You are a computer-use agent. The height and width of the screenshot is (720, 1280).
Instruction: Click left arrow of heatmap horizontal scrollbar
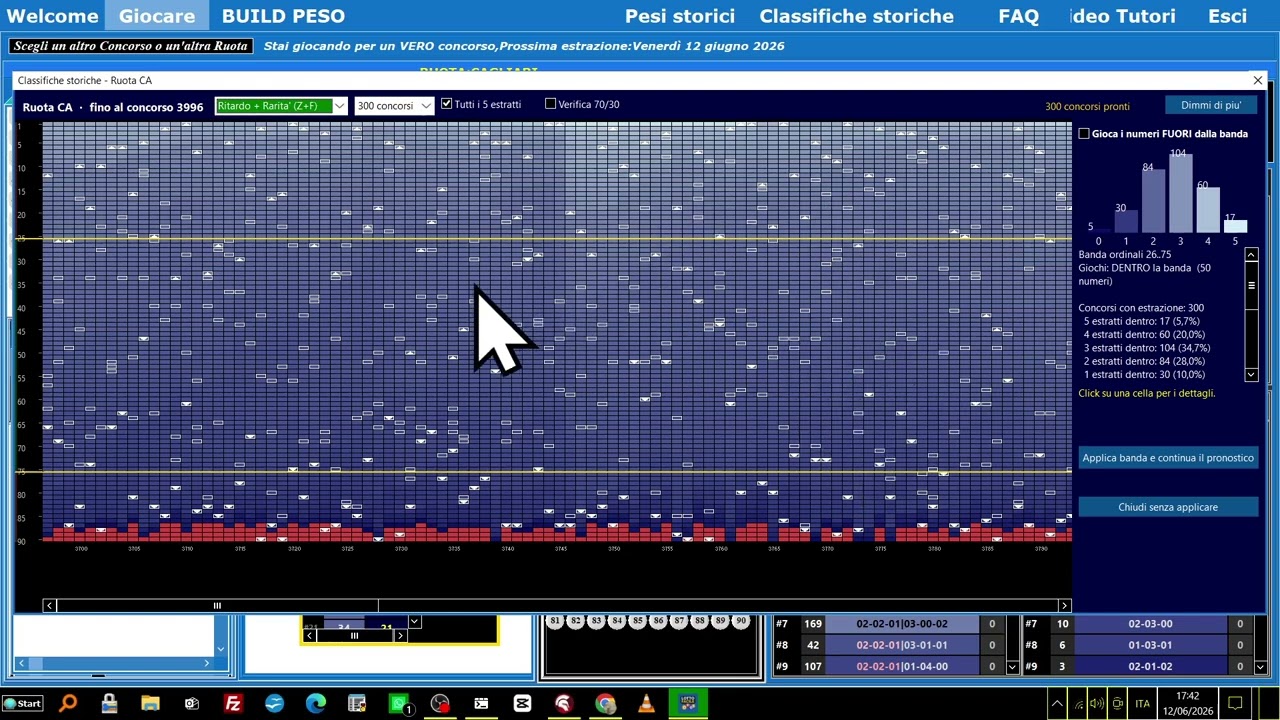(x=49, y=605)
